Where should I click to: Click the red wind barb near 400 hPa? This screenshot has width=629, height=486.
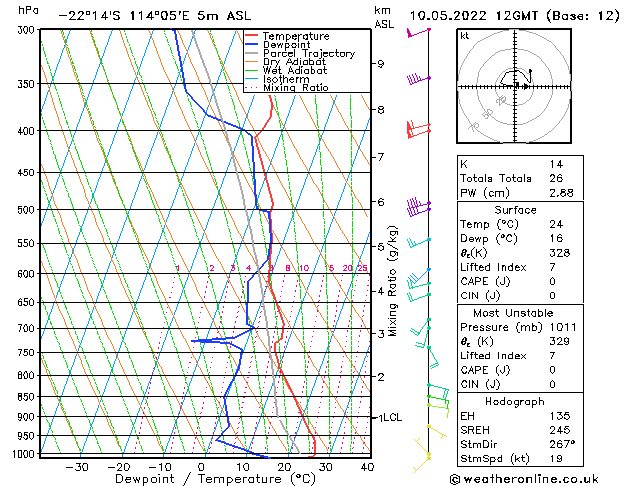(419, 129)
